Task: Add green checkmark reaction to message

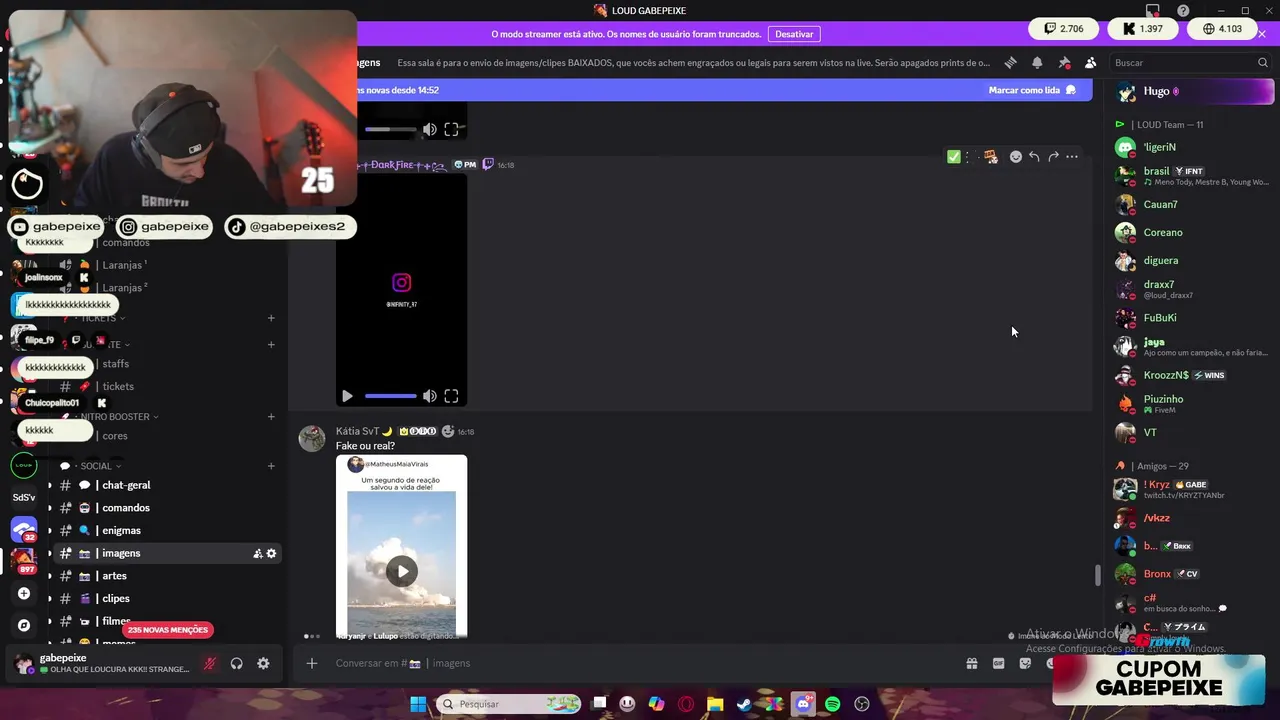Action: coord(954,157)
